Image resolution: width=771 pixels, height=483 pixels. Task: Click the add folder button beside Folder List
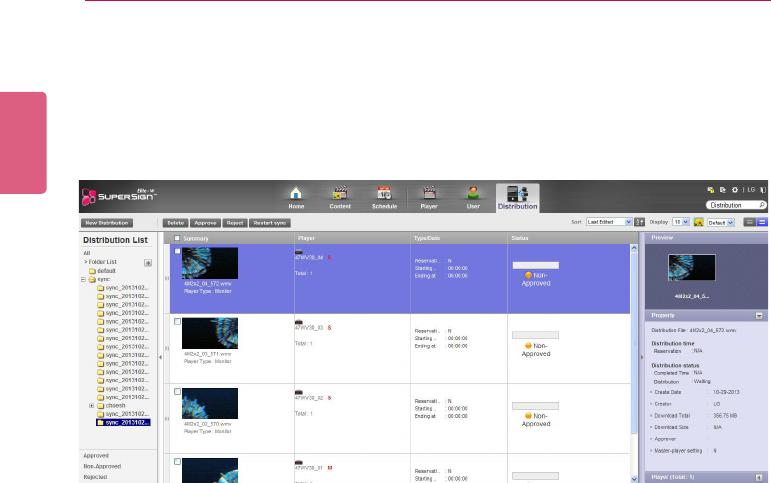coord(148,263)
